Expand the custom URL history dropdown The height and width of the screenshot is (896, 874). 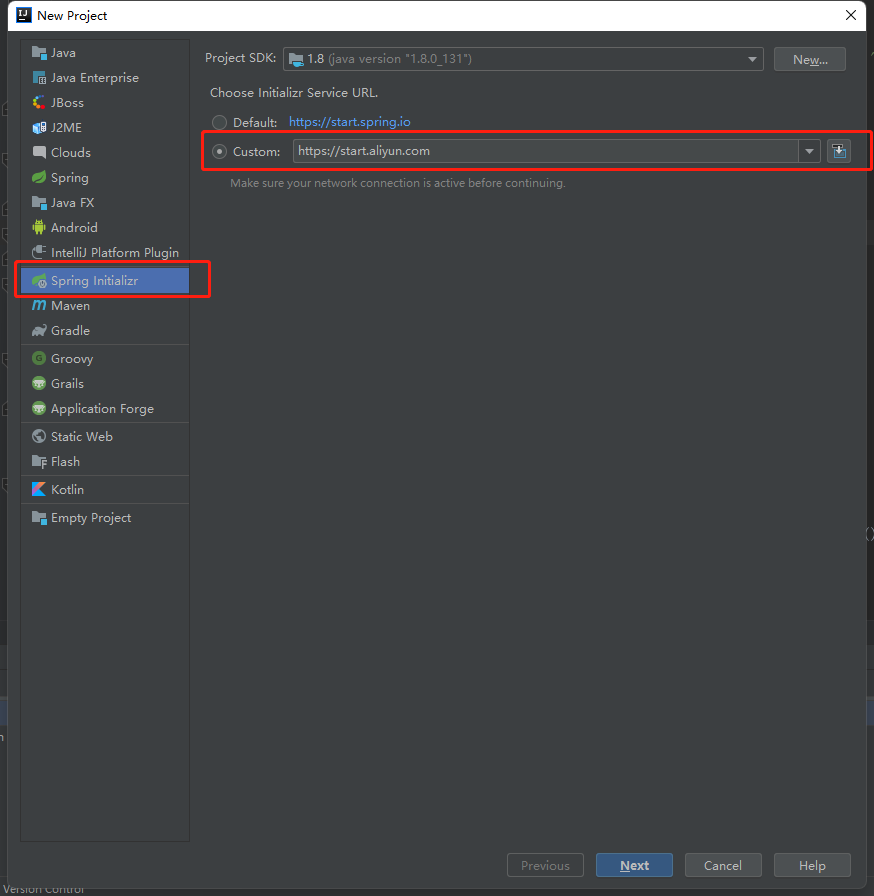pos(809,151)
